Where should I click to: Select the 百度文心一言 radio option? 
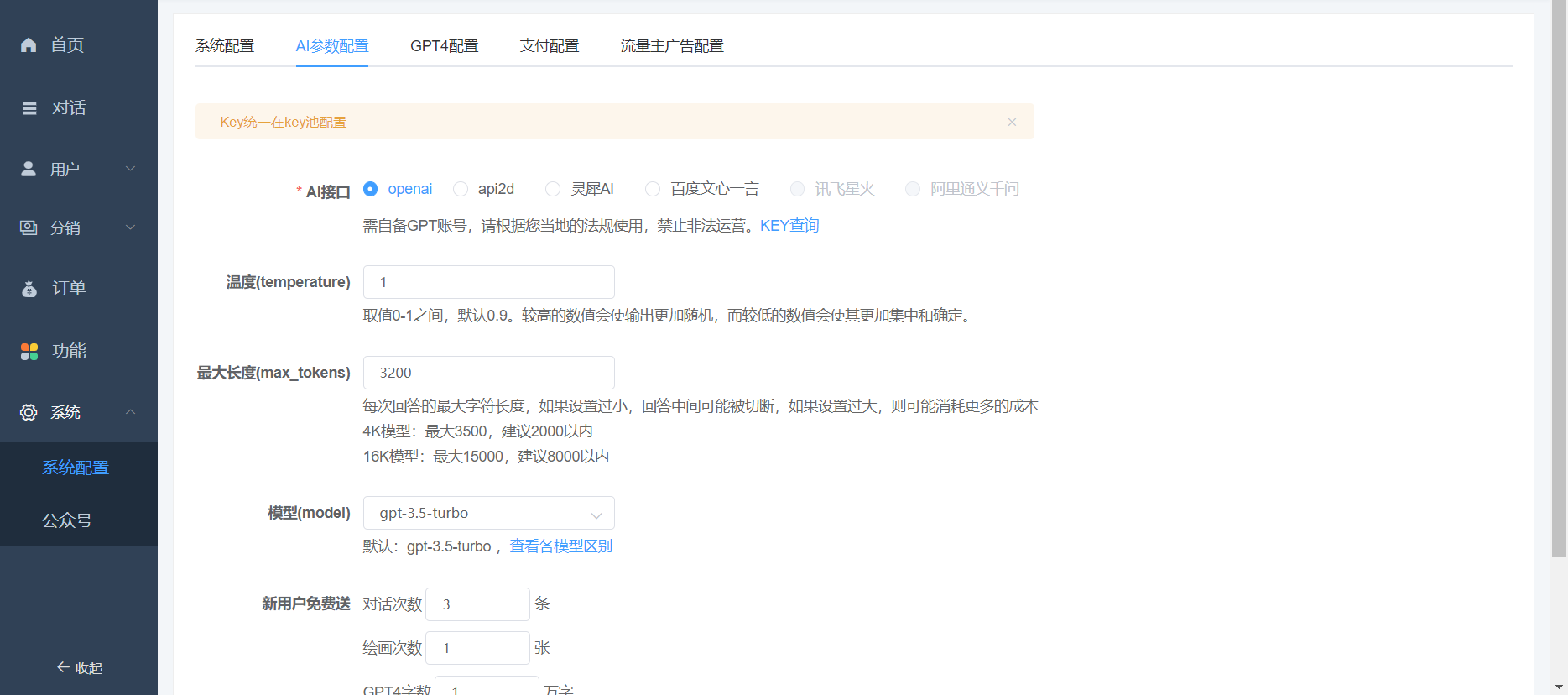[653, 189]
